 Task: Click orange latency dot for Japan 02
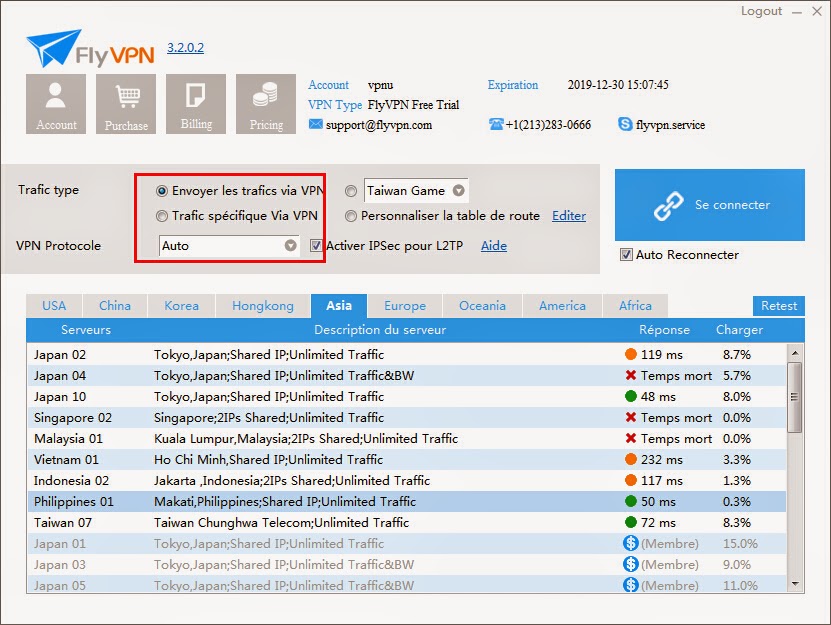pos(631,354)
